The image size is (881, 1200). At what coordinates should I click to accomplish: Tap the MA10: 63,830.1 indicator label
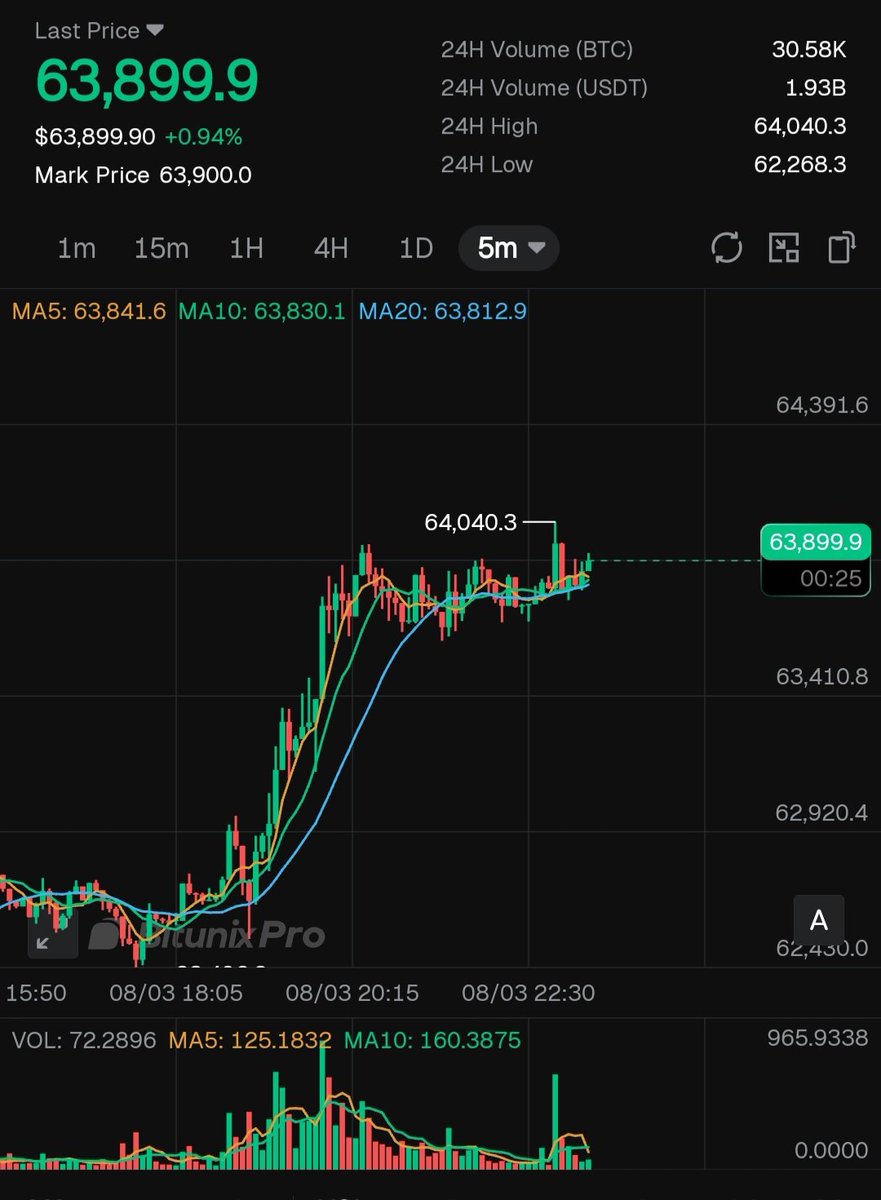pos(262,312)
